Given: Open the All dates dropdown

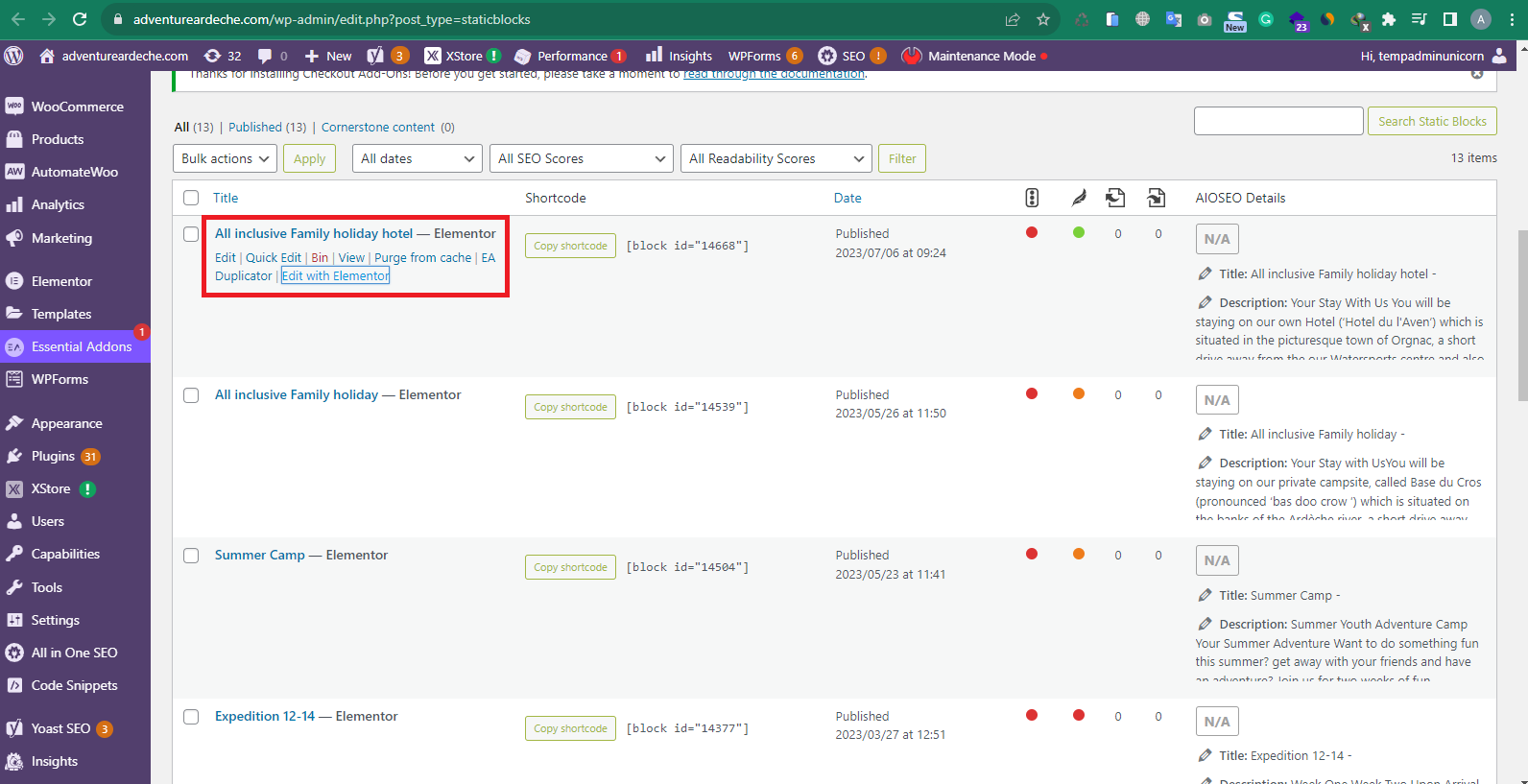Looking at the screenshot, I should (x=418, y=158).
